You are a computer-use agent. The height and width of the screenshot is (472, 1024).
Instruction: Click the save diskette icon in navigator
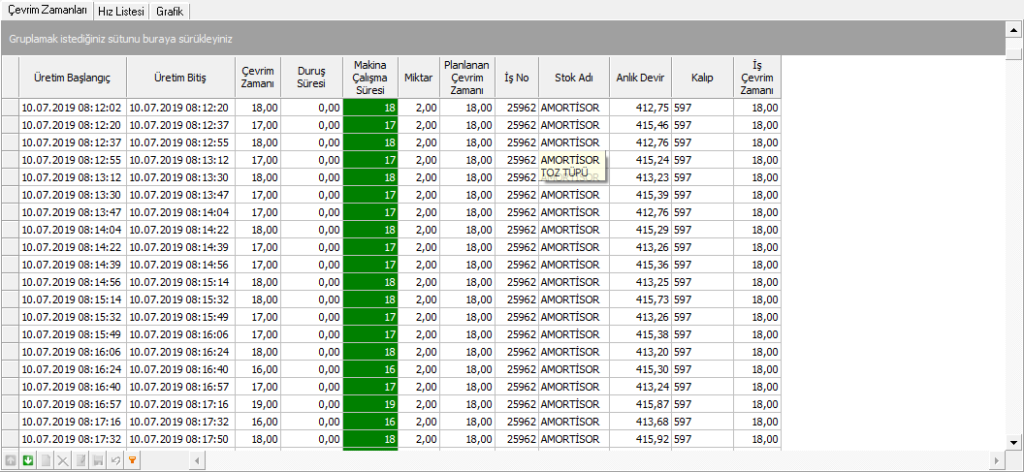98,460
